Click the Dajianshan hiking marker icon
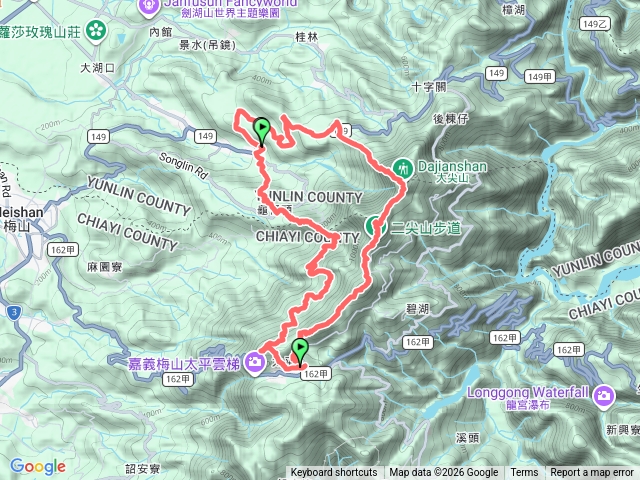Screen dimensions: 640x480 (403, 168)
